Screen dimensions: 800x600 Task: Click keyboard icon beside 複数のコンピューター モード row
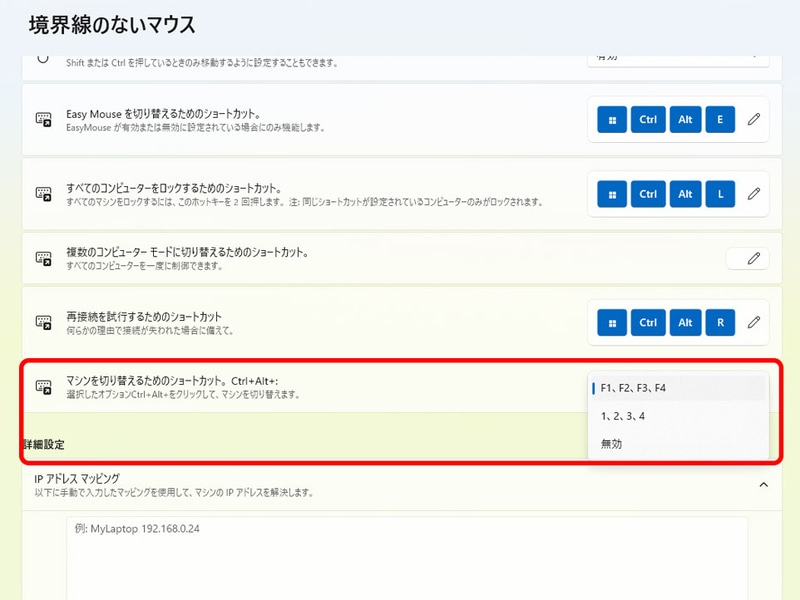click(x=43, y=258)
